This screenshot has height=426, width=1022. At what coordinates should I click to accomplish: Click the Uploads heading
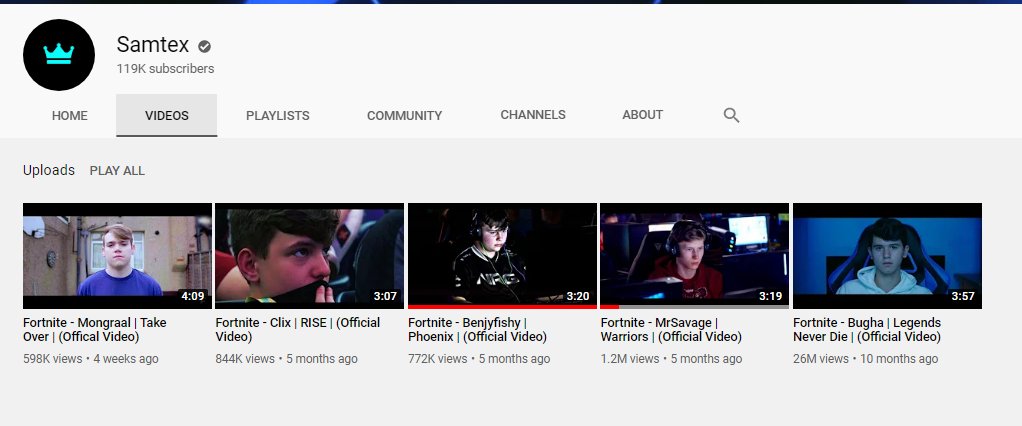[49, 170]
